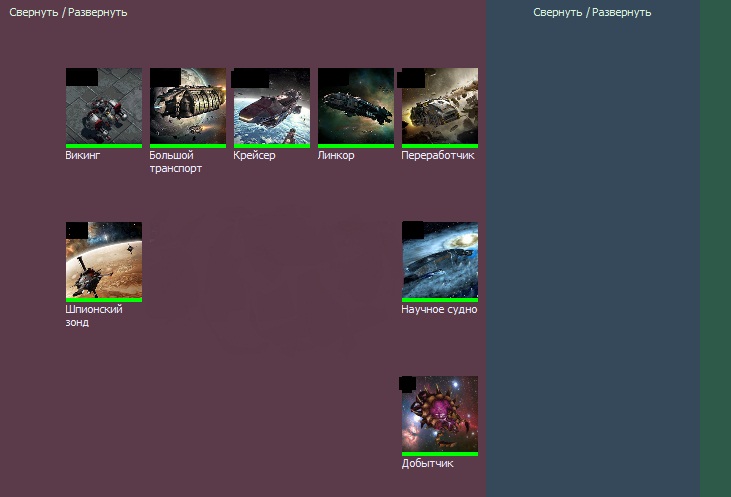Screen dimensions: 731x497
Task: Click green bar under Линкор image
Action: click(356, 146)
